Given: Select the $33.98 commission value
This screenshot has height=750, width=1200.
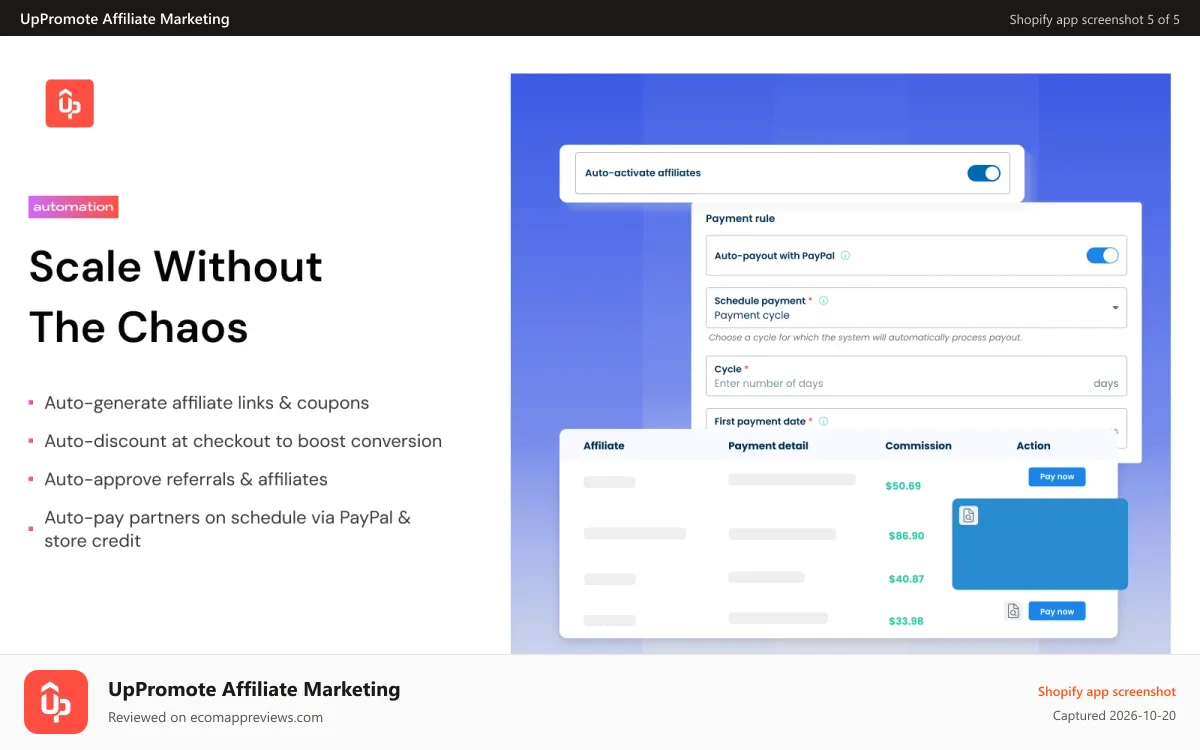Looking at the screenshot, I should coord(906,621).
